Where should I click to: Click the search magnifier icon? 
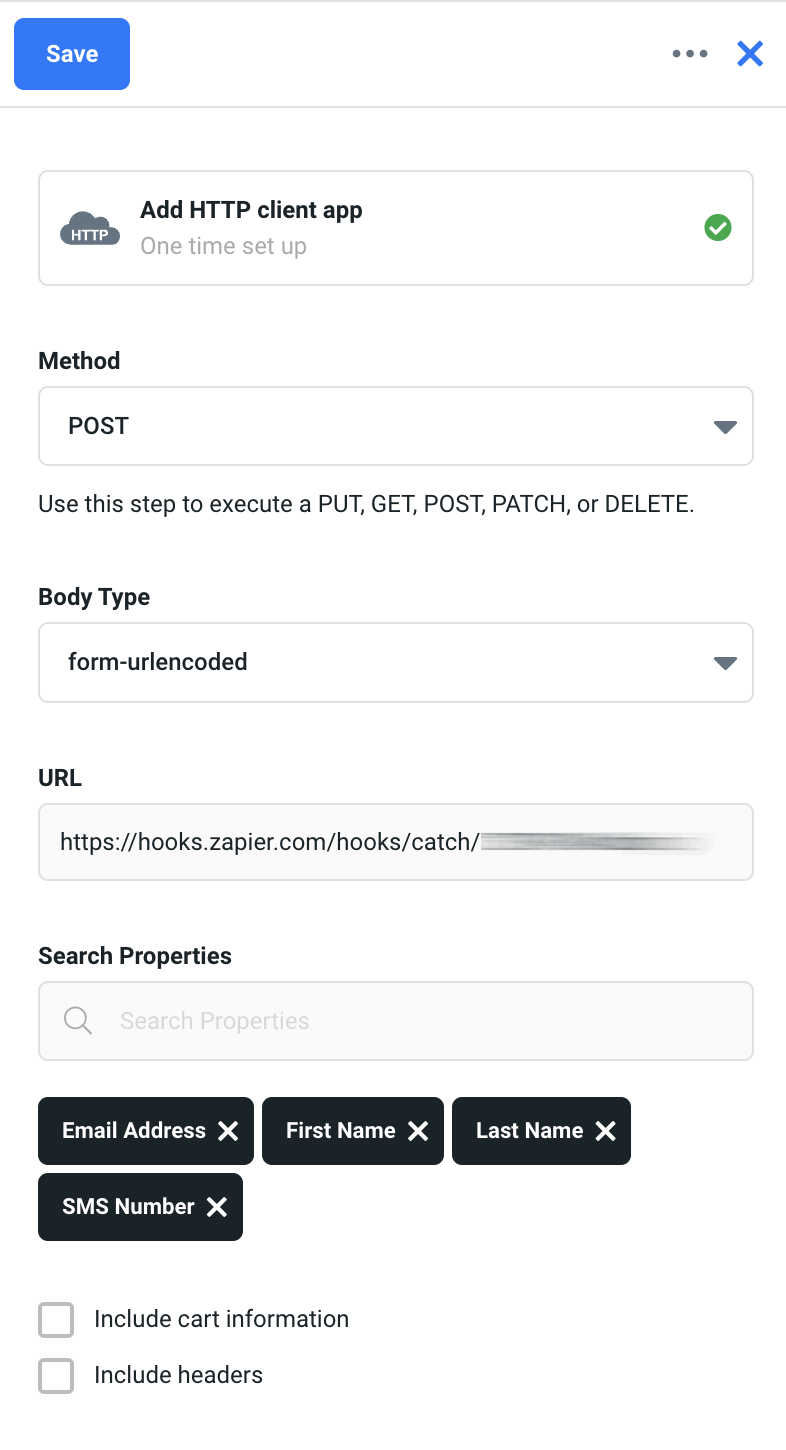78,1021
